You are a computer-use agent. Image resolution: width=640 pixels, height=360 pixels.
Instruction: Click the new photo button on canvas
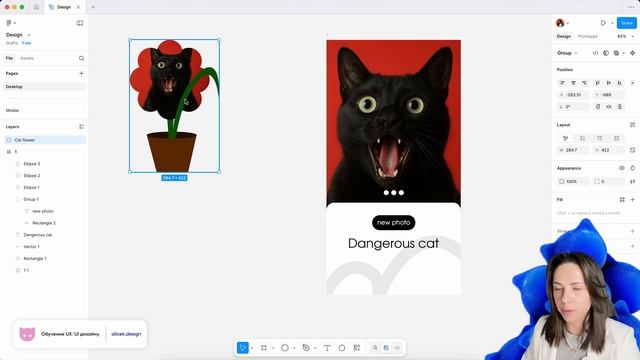(x=393, y=222)
